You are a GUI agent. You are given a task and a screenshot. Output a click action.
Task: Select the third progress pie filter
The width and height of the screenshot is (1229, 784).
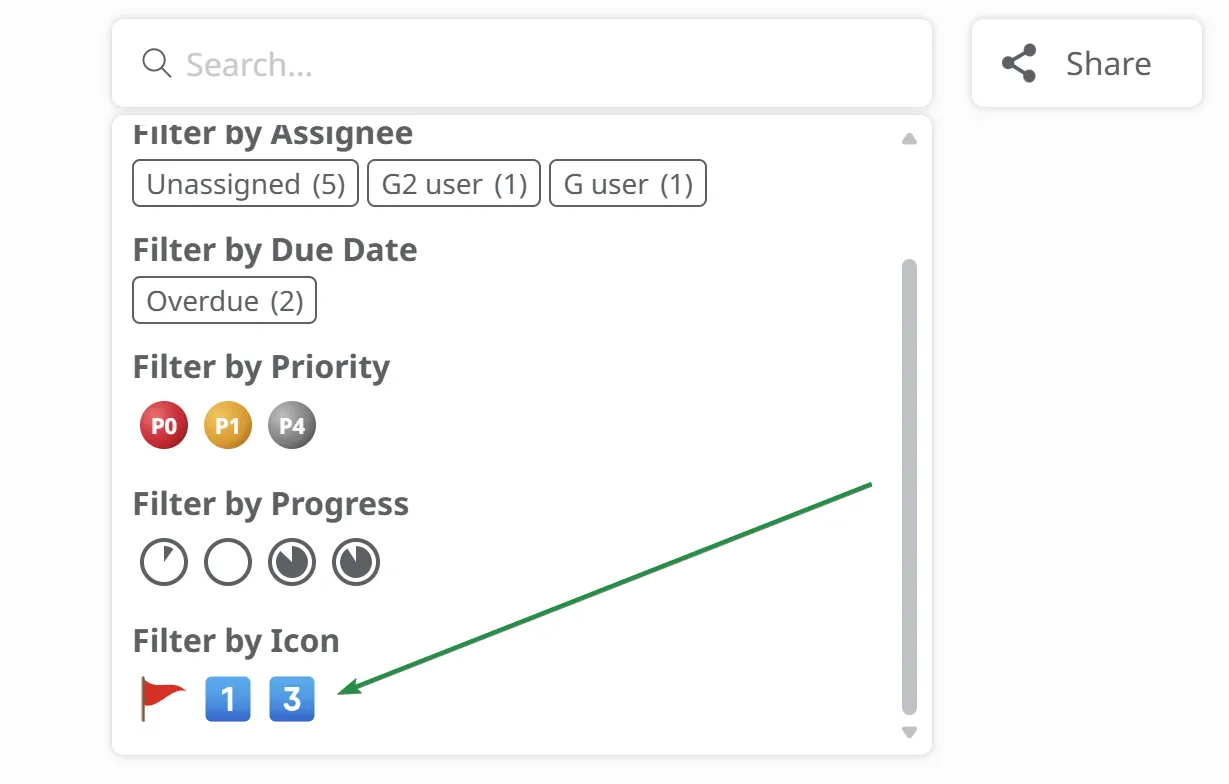click(x=292, y=562)
